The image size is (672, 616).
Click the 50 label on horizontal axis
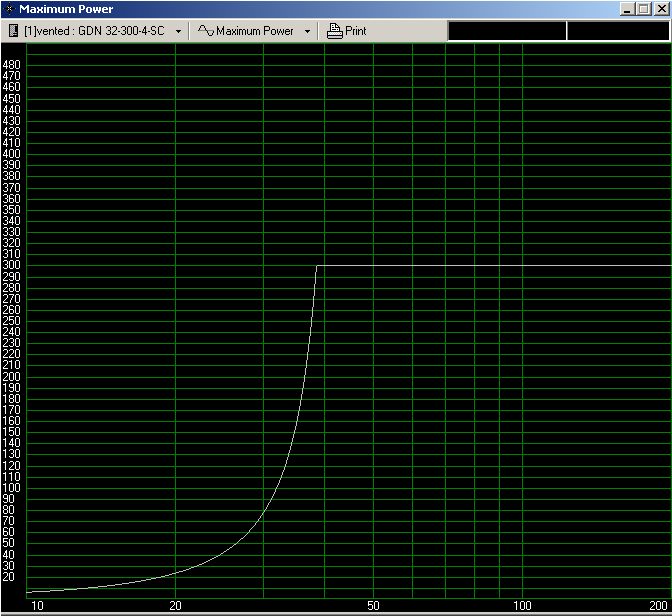coord(373,606)
